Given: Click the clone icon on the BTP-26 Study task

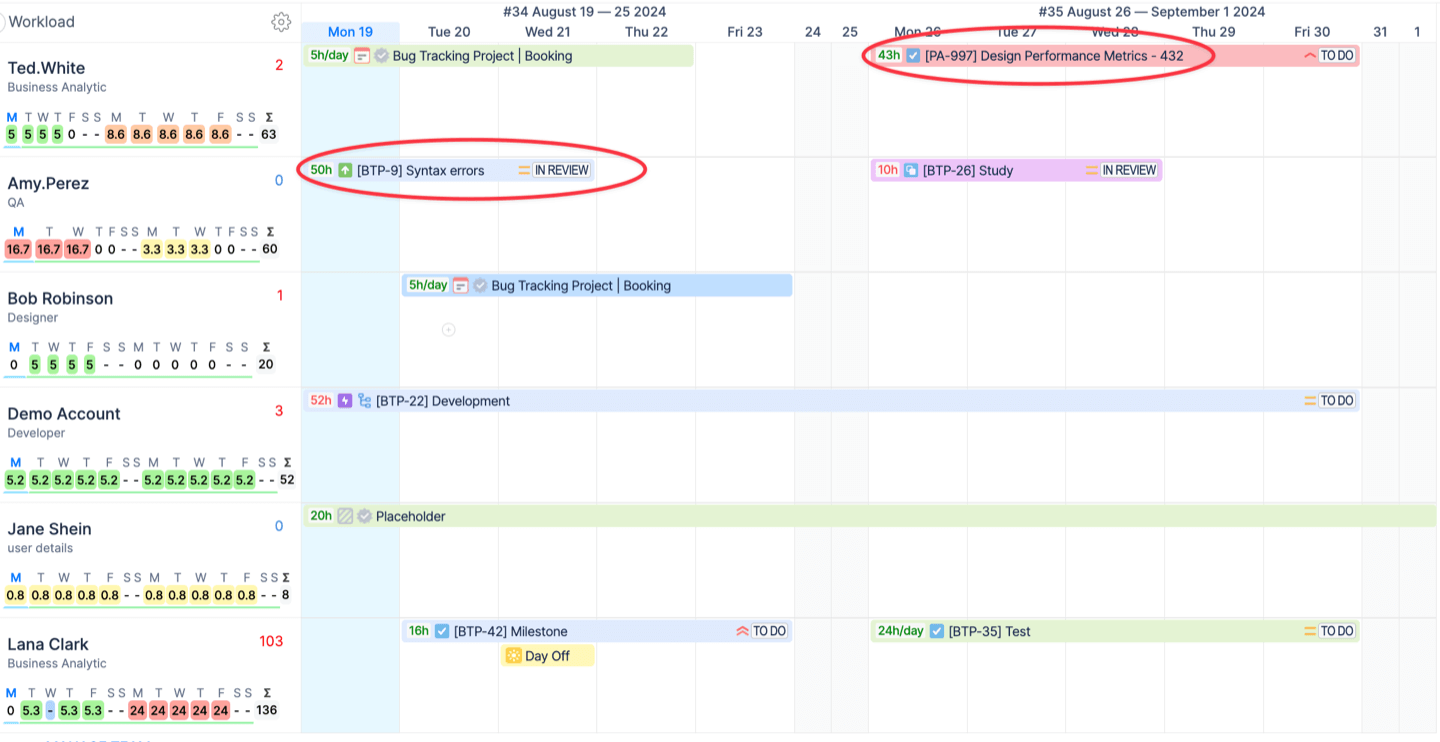Looking at the screenshot, I should click(x=913, y=170).
